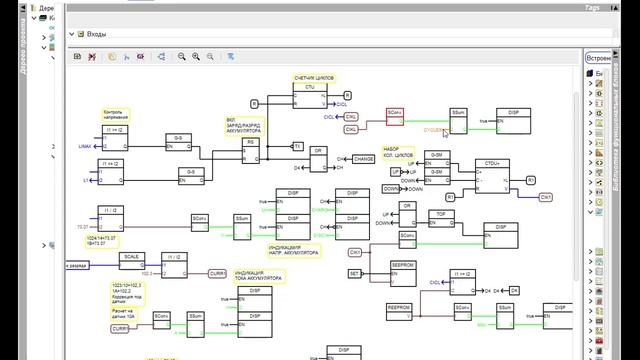The image size is (640, 360).
Task: Click the НАБОР КОЛ. ЦИКЛОВ comment note
Action: tap(398, 152)
